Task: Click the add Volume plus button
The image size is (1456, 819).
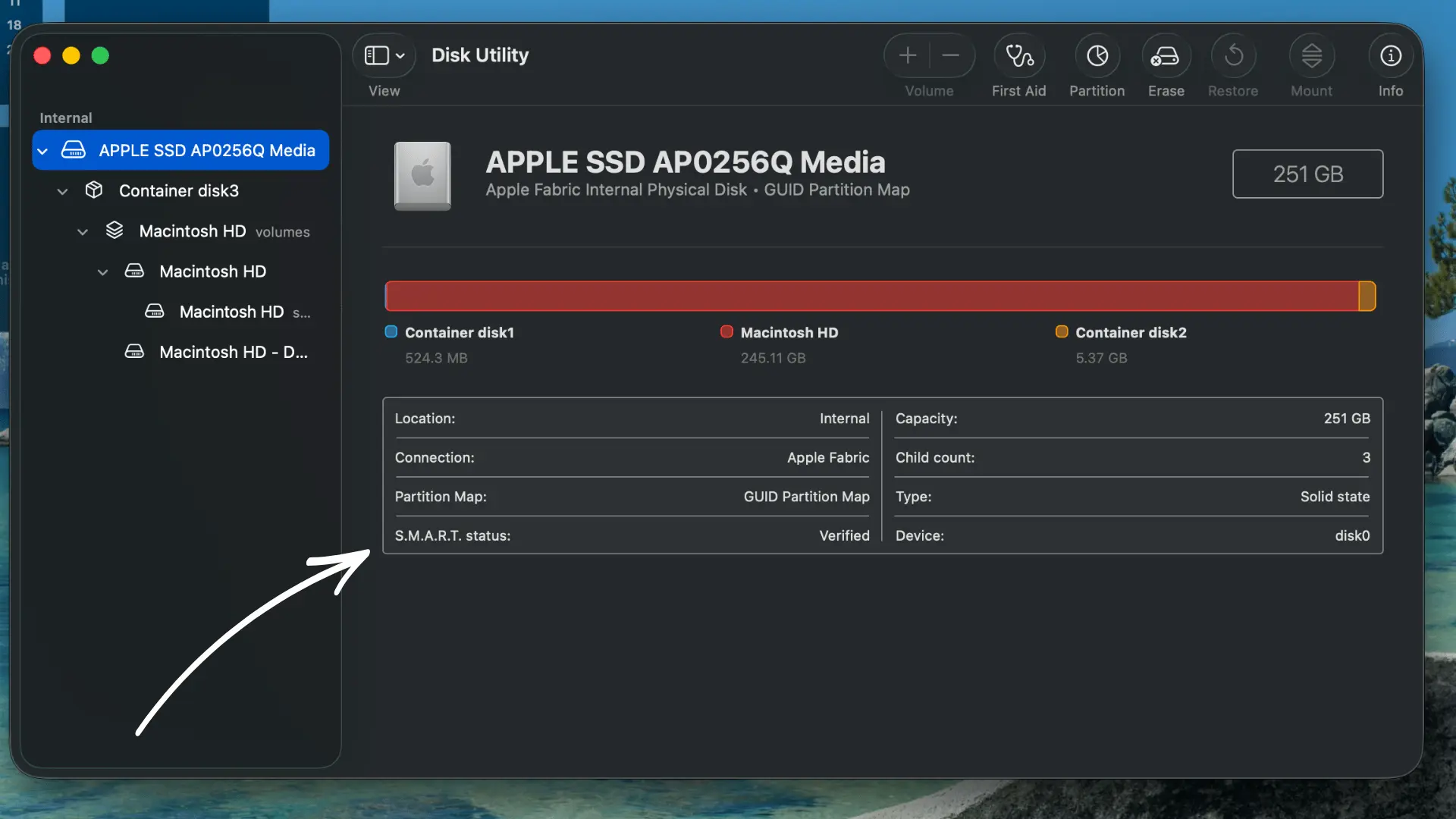Action: 908,55
